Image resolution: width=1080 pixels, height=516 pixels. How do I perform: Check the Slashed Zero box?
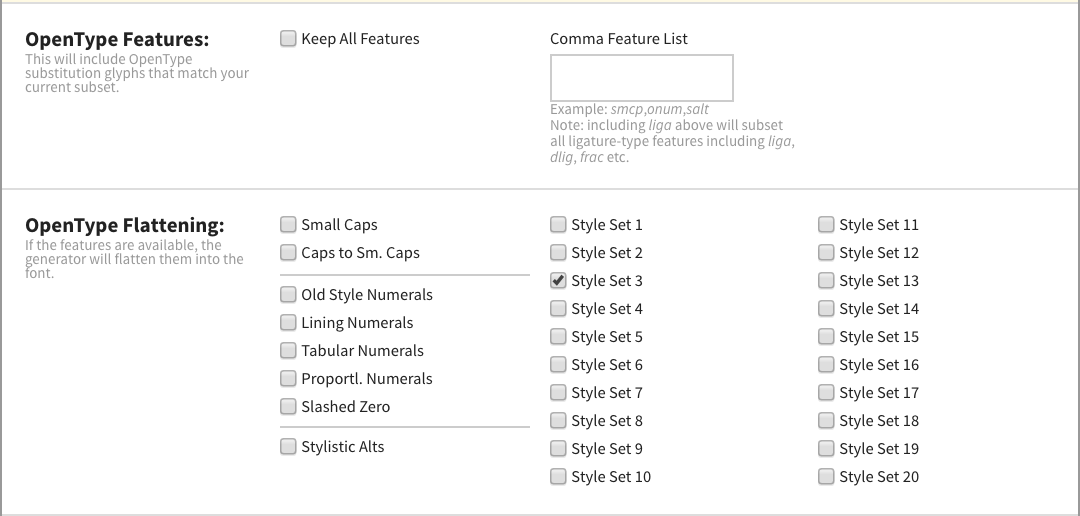(x=288, y=407)
